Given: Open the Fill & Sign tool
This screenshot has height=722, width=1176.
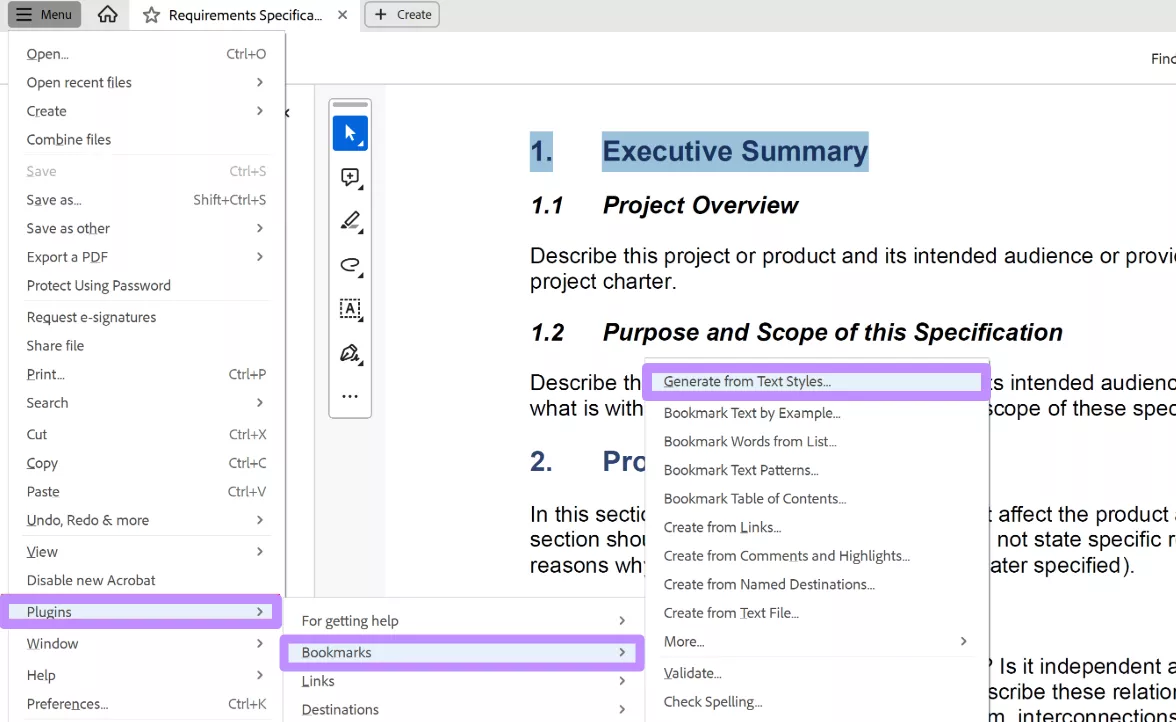Looking at the screenshot, I should click(x=350, y=353).
